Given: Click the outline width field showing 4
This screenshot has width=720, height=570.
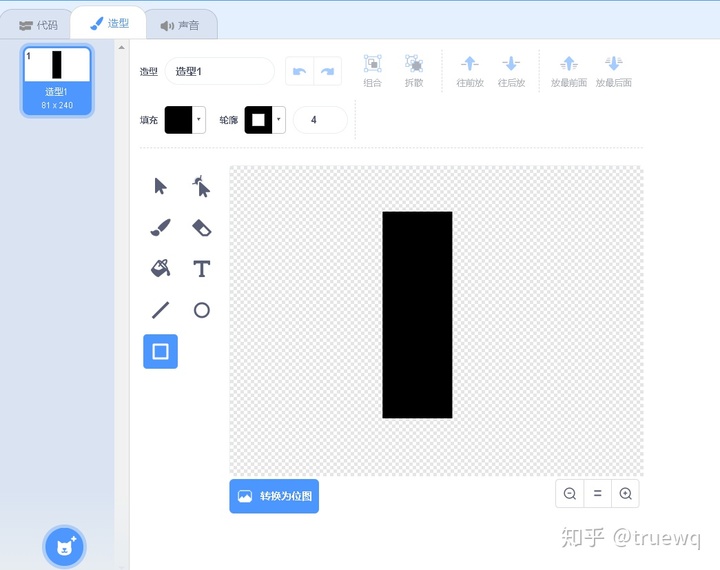Looking at the screenshot, I should (320, 120).
